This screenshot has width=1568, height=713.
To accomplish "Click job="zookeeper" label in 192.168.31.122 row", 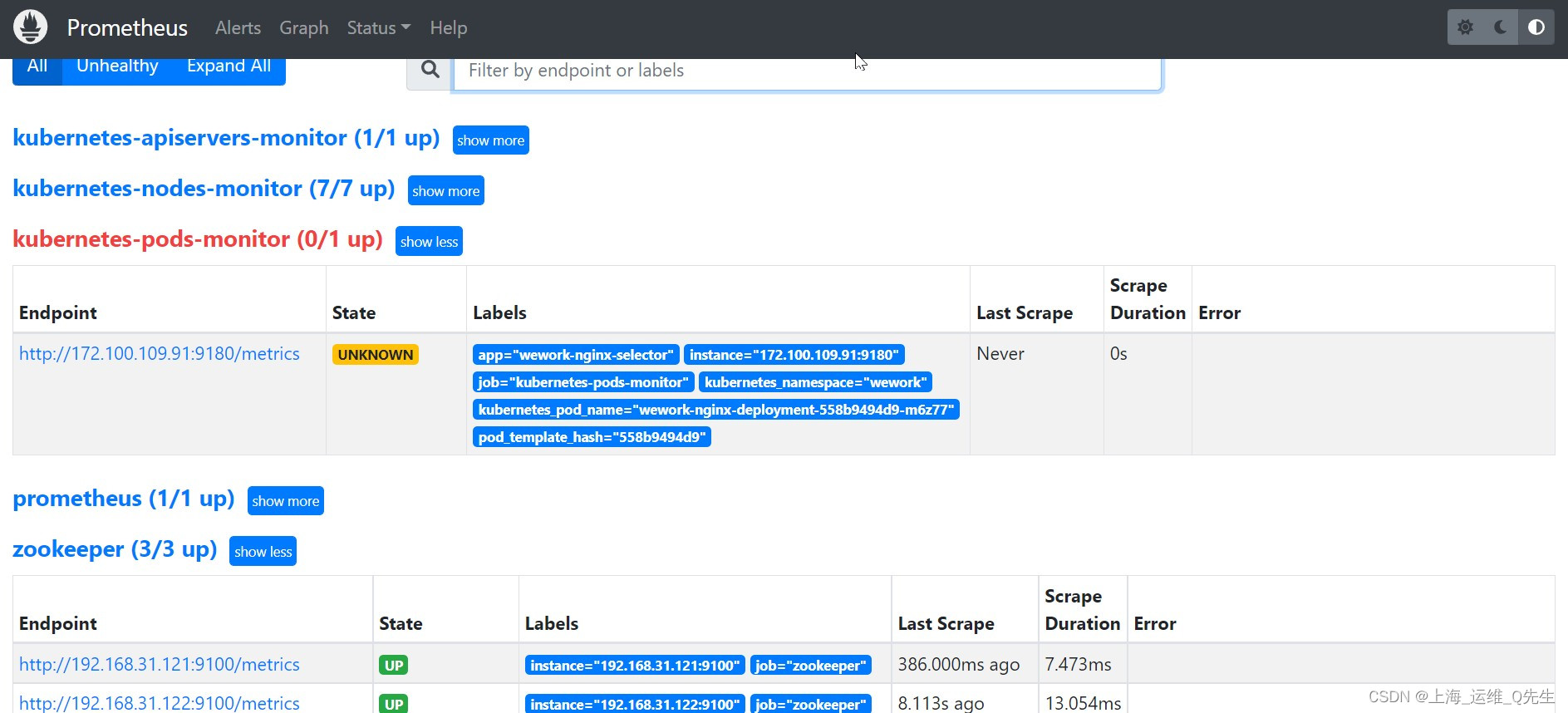I will 811,704.
